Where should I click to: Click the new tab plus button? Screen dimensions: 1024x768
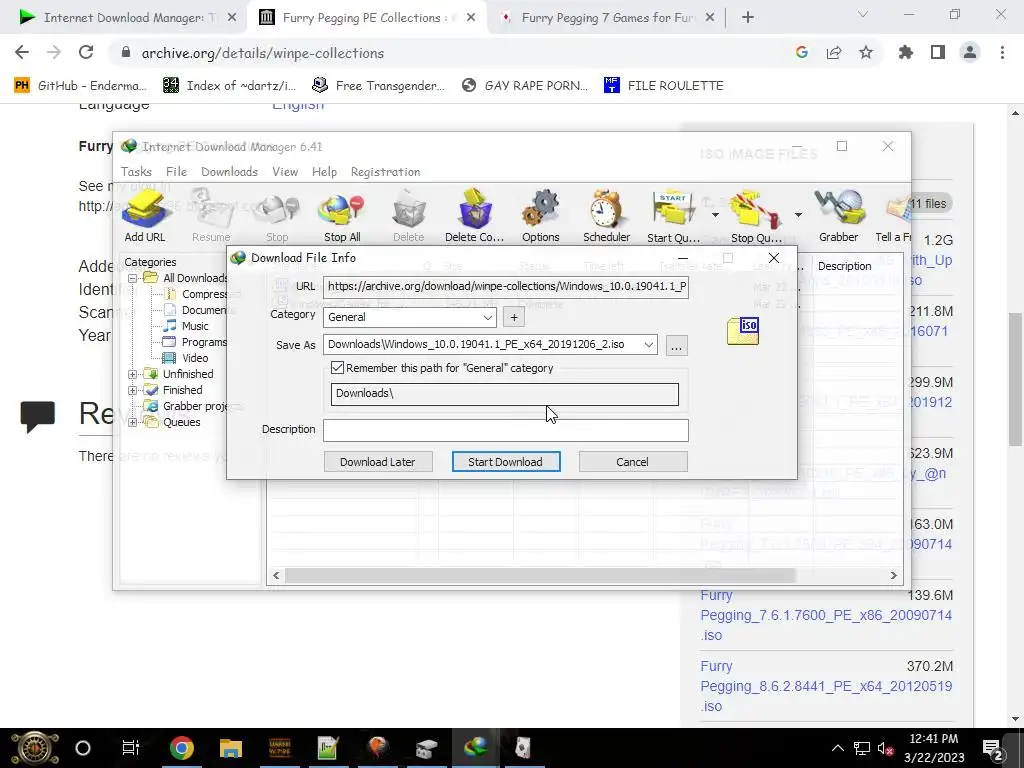pos(748,18)
